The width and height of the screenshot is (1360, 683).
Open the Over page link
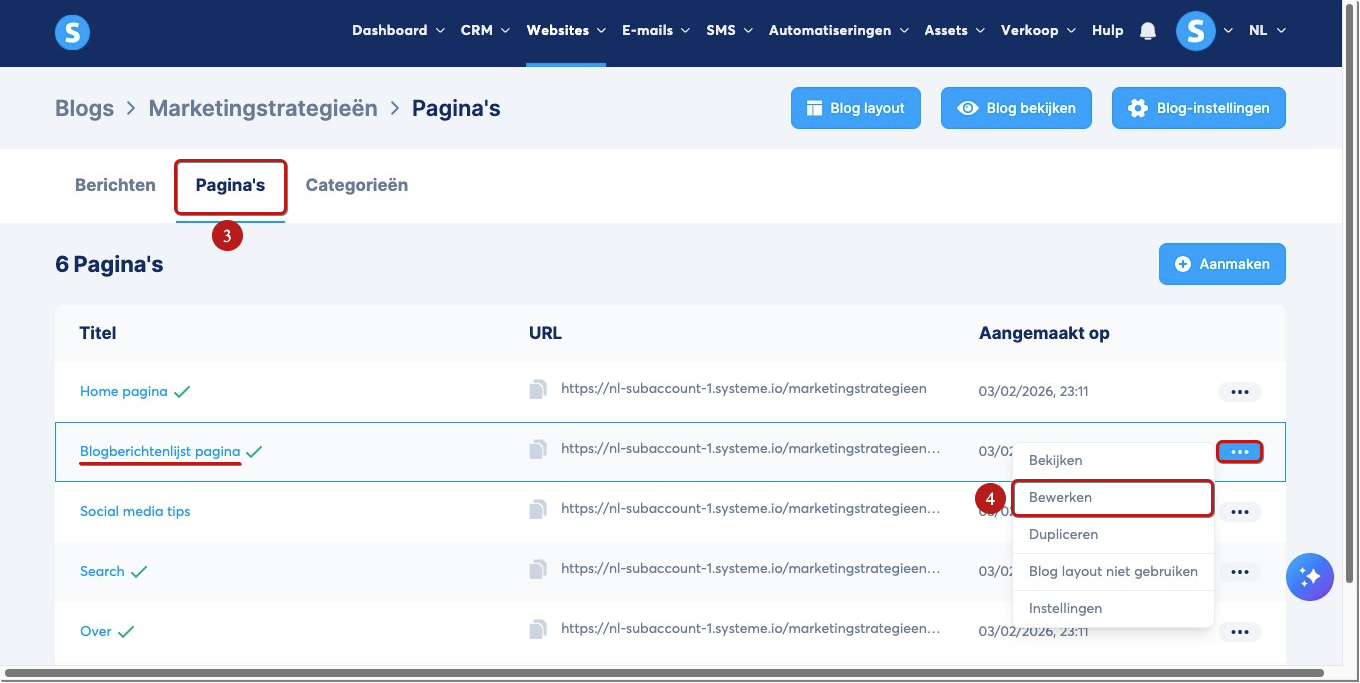96,631
